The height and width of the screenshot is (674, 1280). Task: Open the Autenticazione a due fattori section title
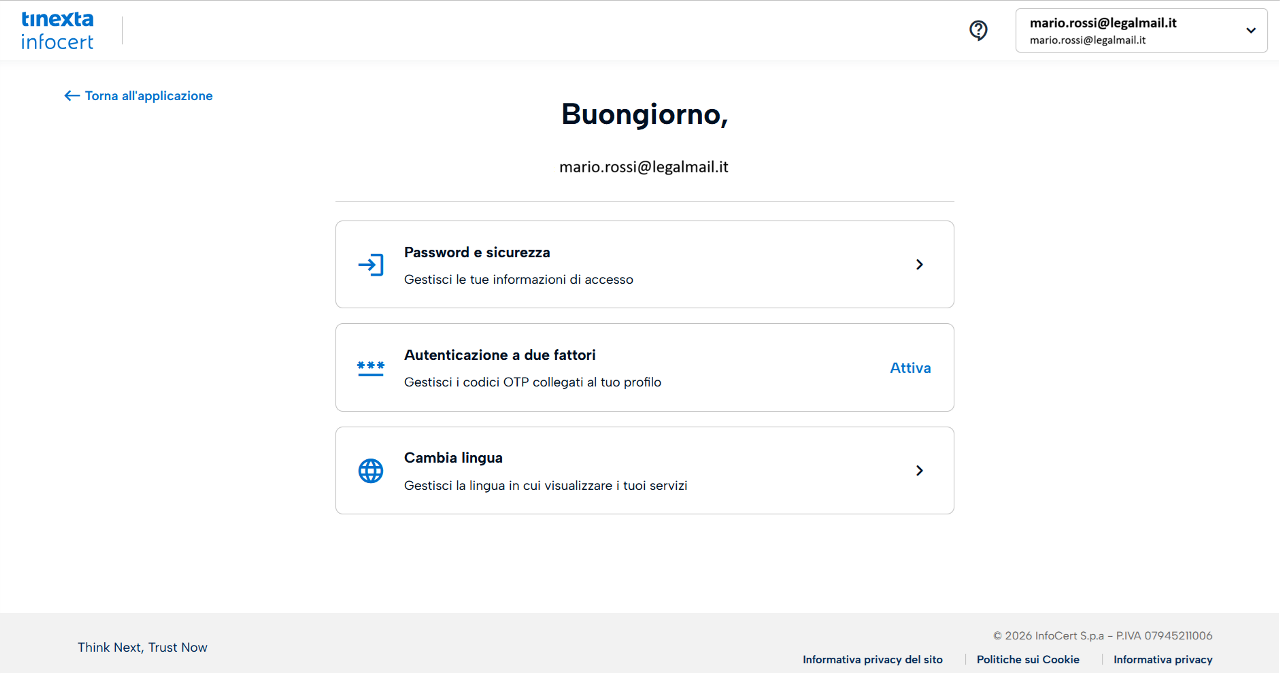tap(500, 355)
